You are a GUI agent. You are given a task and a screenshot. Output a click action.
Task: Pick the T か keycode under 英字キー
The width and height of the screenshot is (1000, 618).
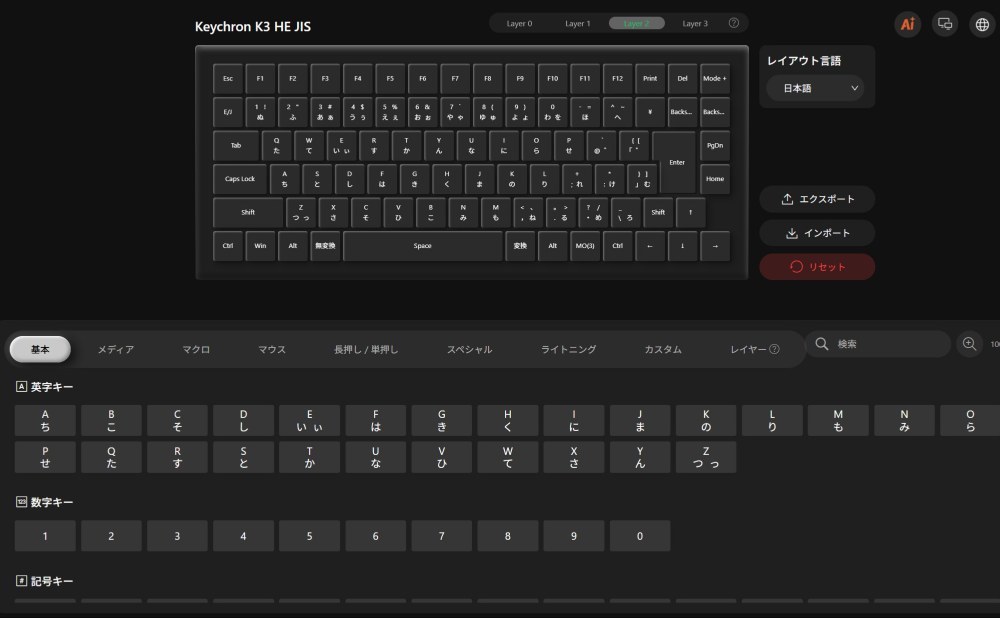309,457
